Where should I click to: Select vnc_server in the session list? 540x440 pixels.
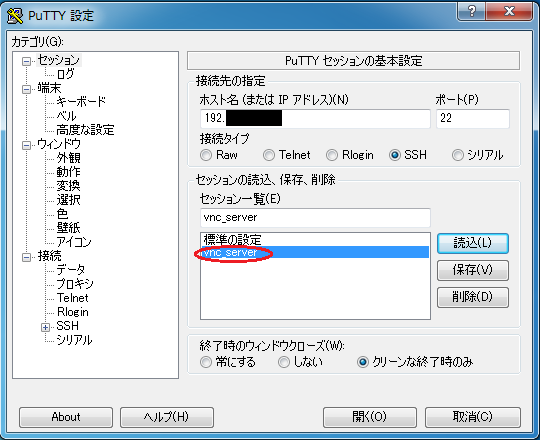tap(315, 252)
